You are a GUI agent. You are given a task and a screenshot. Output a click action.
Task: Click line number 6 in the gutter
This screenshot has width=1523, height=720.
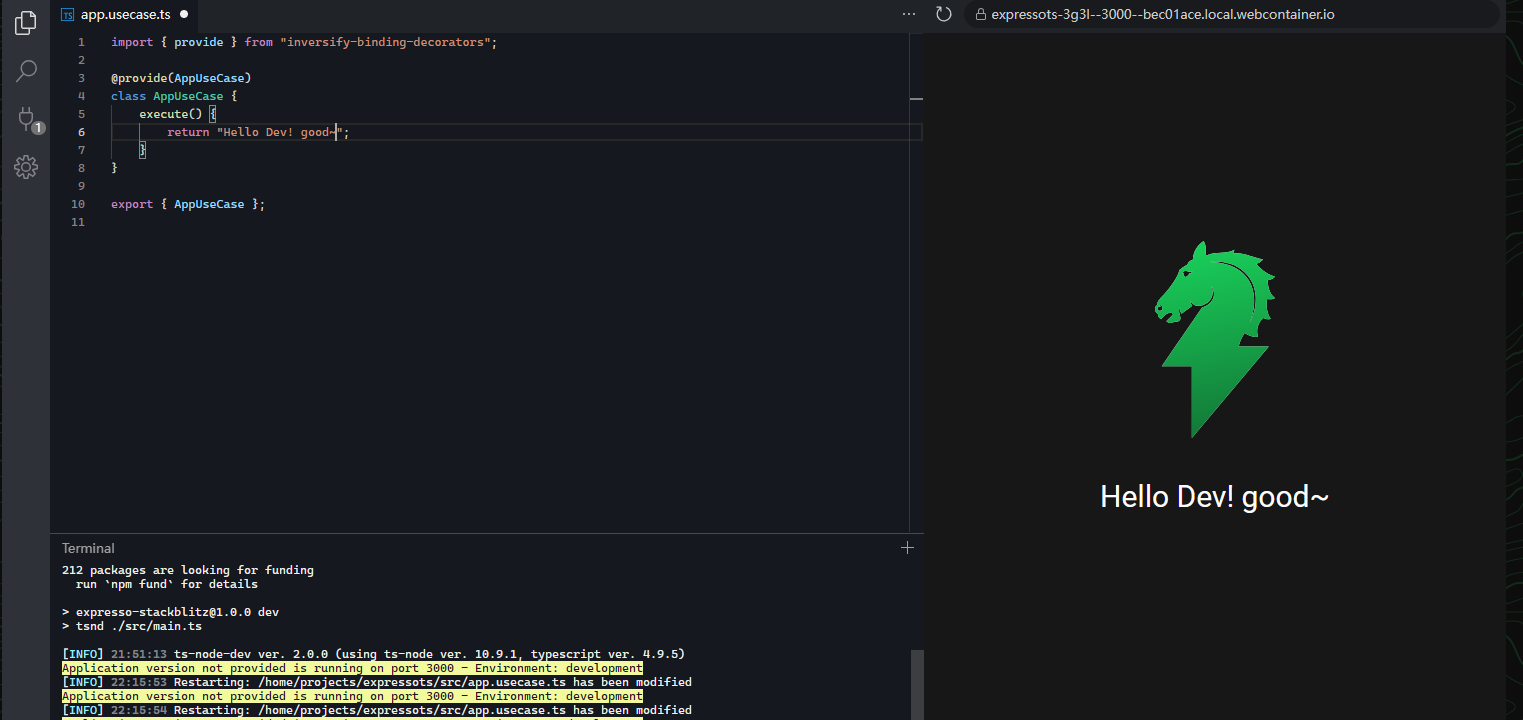pyautogui.click(x=81, y=132)
